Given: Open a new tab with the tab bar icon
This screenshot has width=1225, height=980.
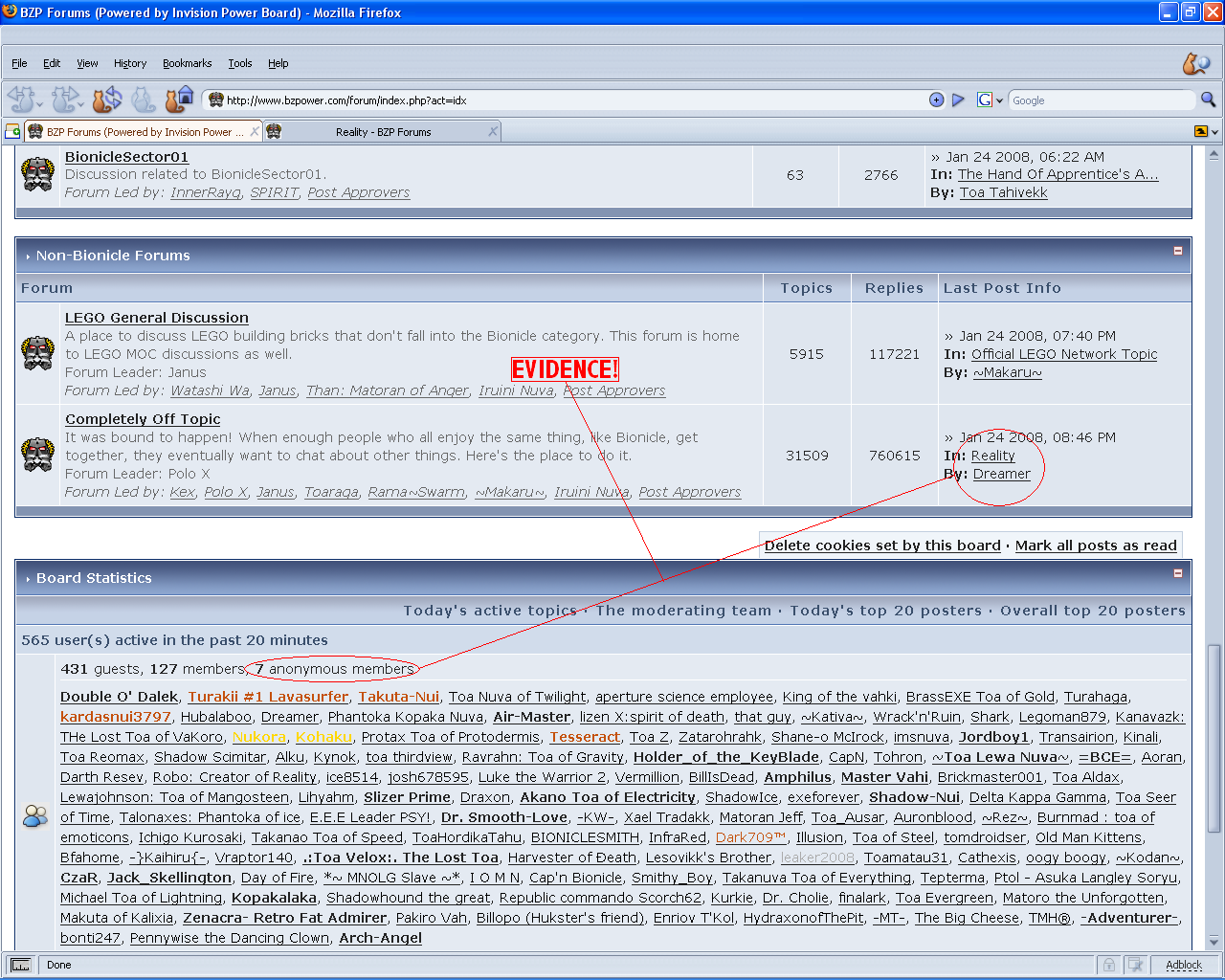Looking at the screenshot, I should tap(12, 131).
